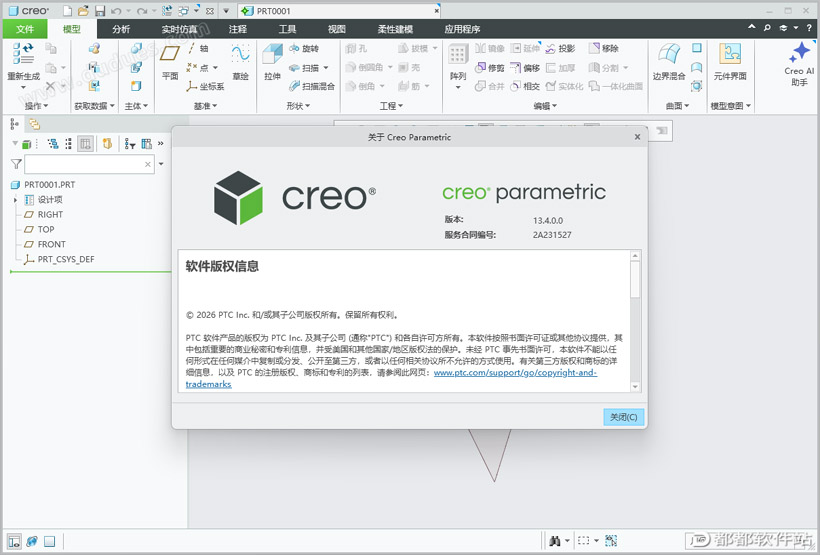This screenshot has height=555, width=820.
Task: Select the 轴 axis tool
Action: 198,48
